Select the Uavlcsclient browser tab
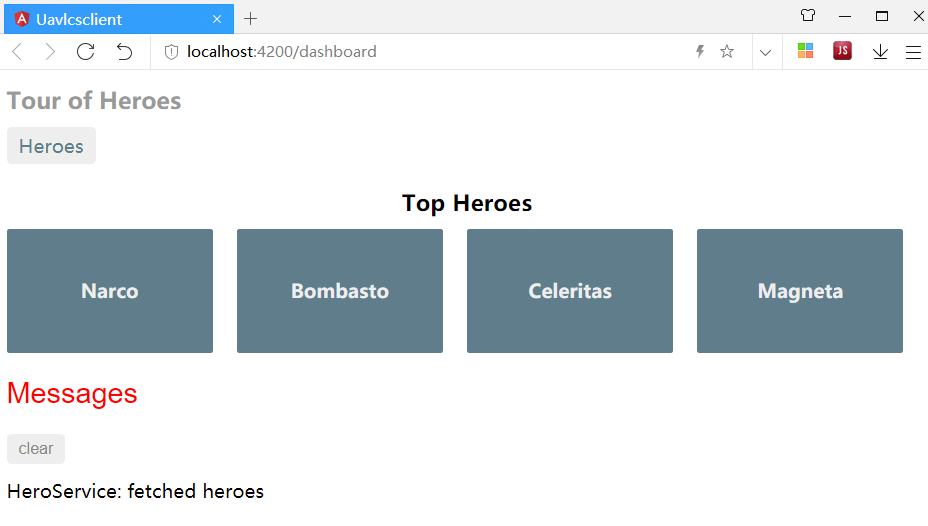Screen dimensions: 928x526 (x=110, y=19)
